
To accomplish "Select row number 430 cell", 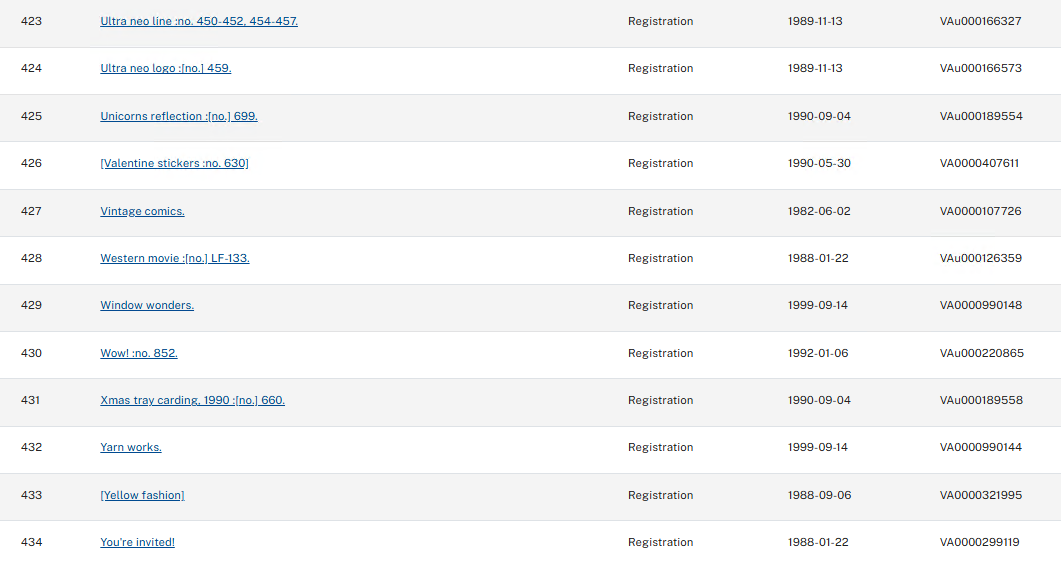I will [x=31, y=353].
